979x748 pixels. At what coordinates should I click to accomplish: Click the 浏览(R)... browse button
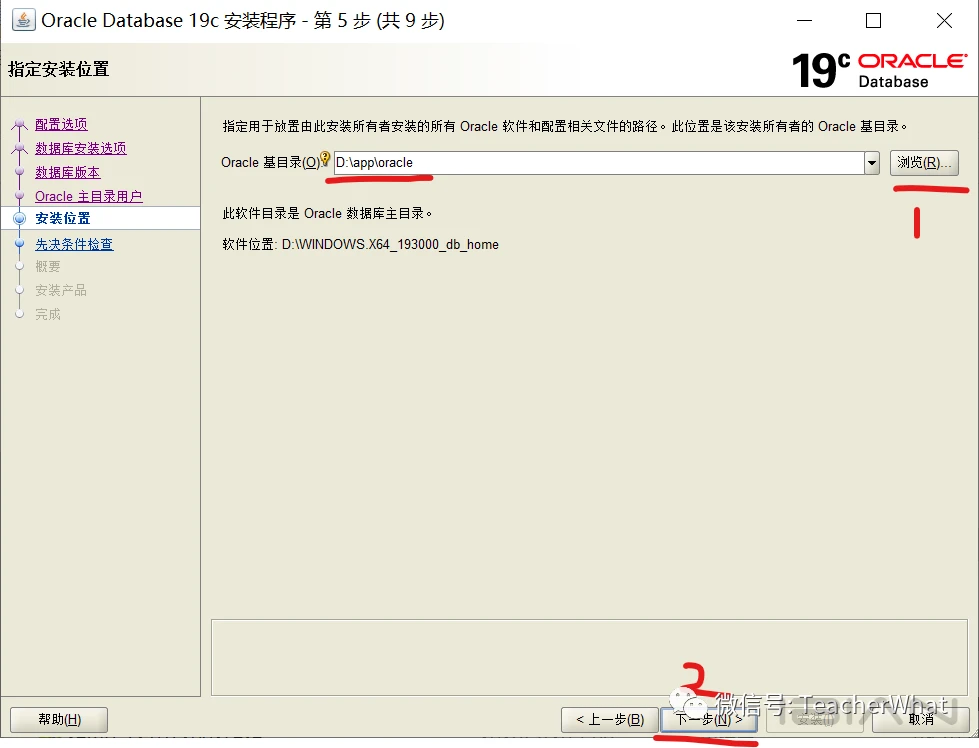924,163
